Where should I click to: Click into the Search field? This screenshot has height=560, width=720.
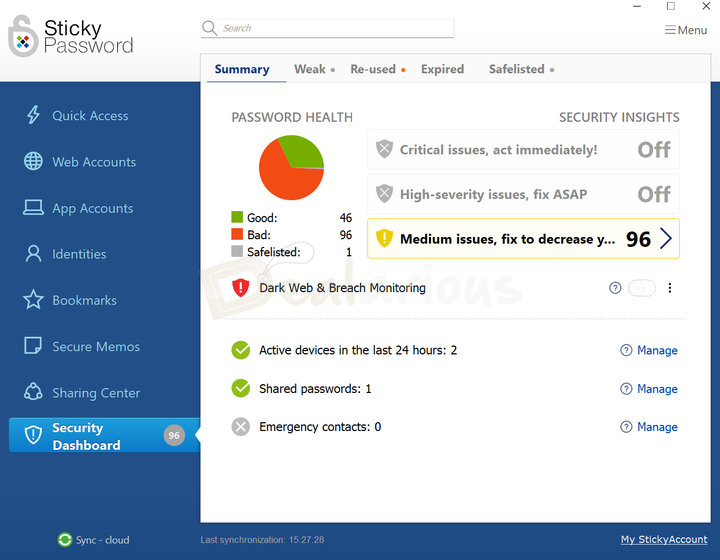tap(327, 28)
